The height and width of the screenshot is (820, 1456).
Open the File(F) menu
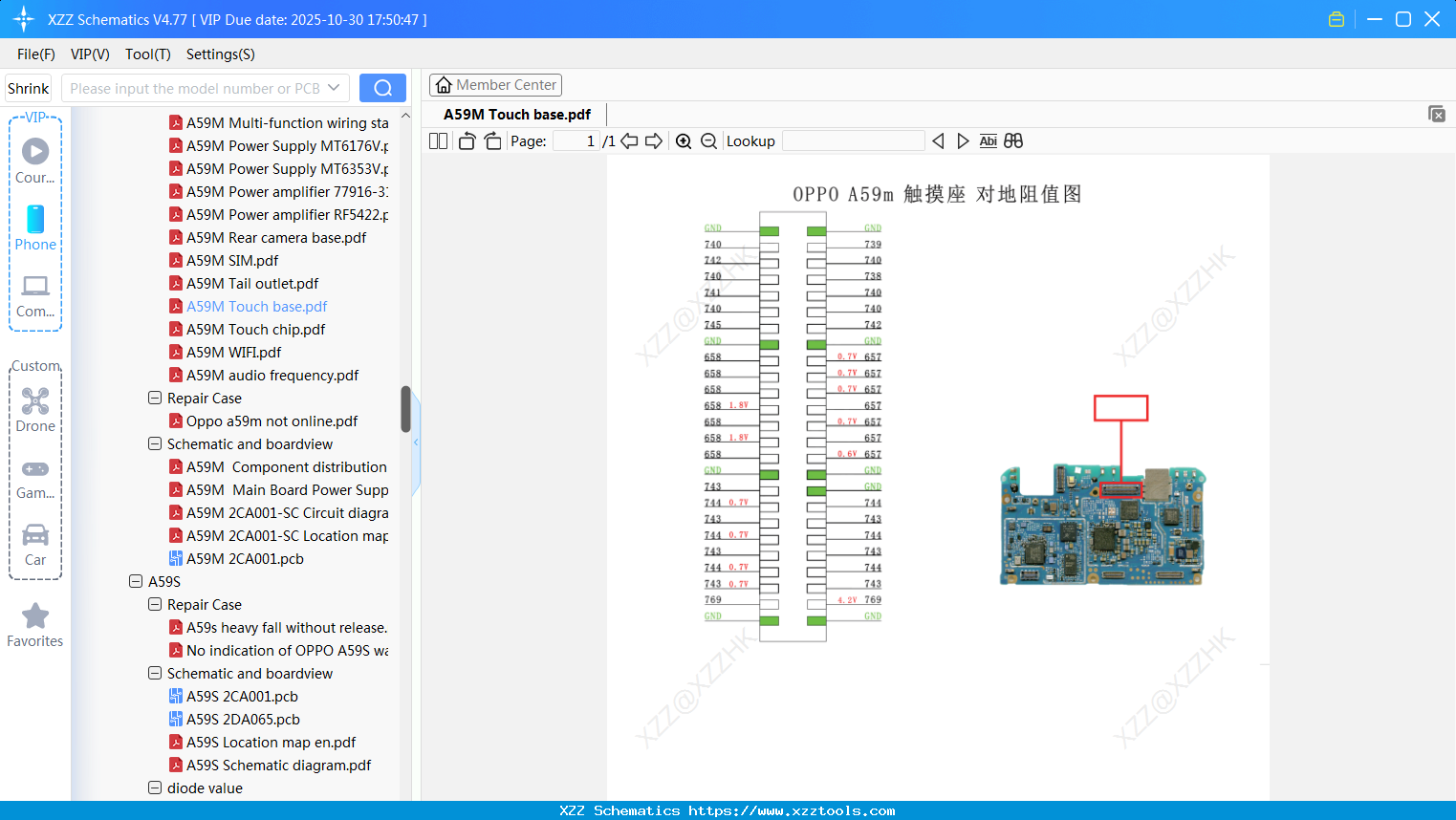click(x=36, y=54)
